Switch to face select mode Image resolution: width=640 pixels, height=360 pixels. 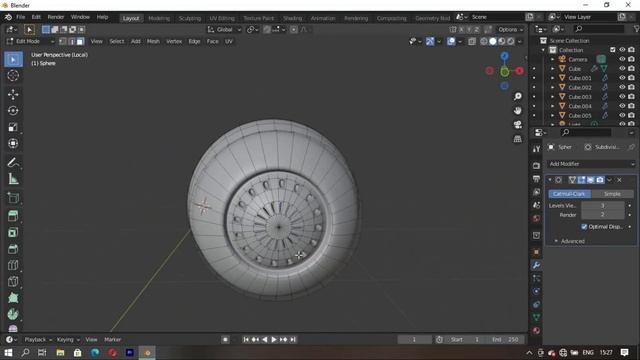(80, 41)
